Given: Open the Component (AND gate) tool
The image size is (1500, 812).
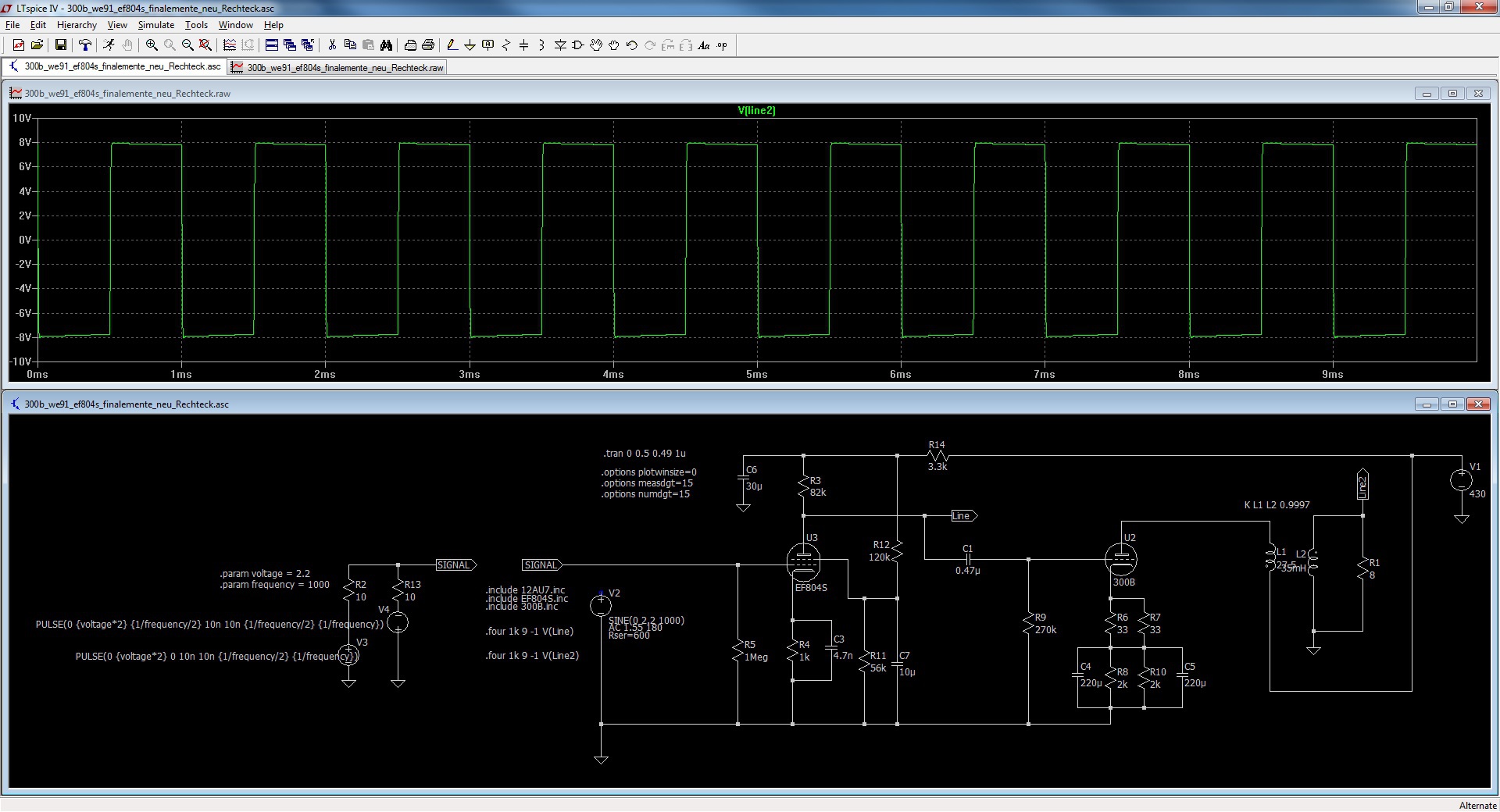Looking at the screenshot, I should coord(578,45).
